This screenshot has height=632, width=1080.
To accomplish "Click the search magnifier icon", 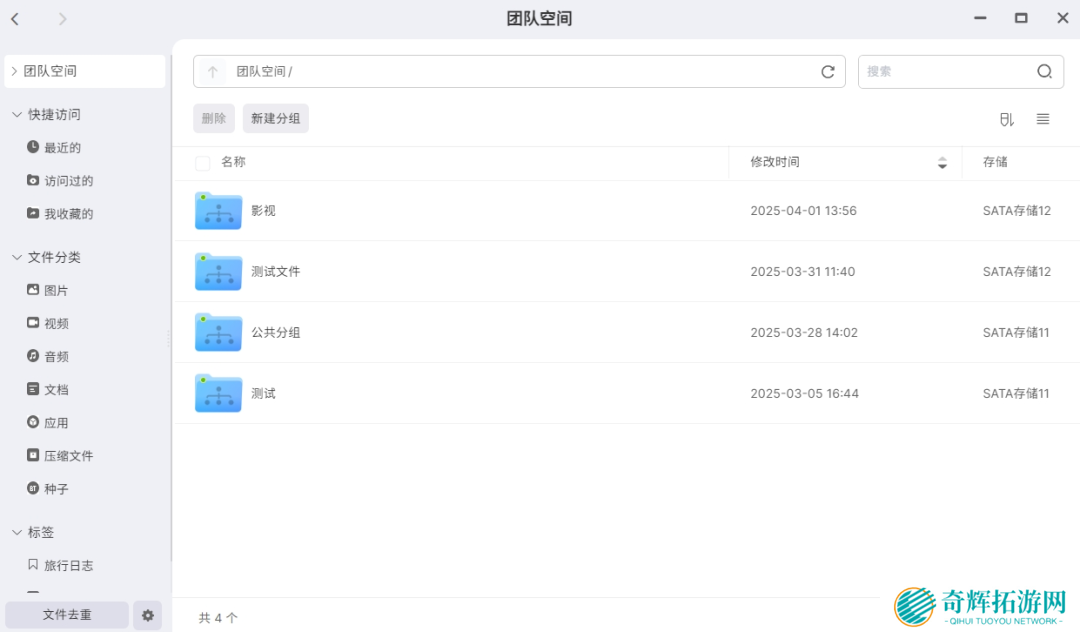I will [x=1044, y=72].
